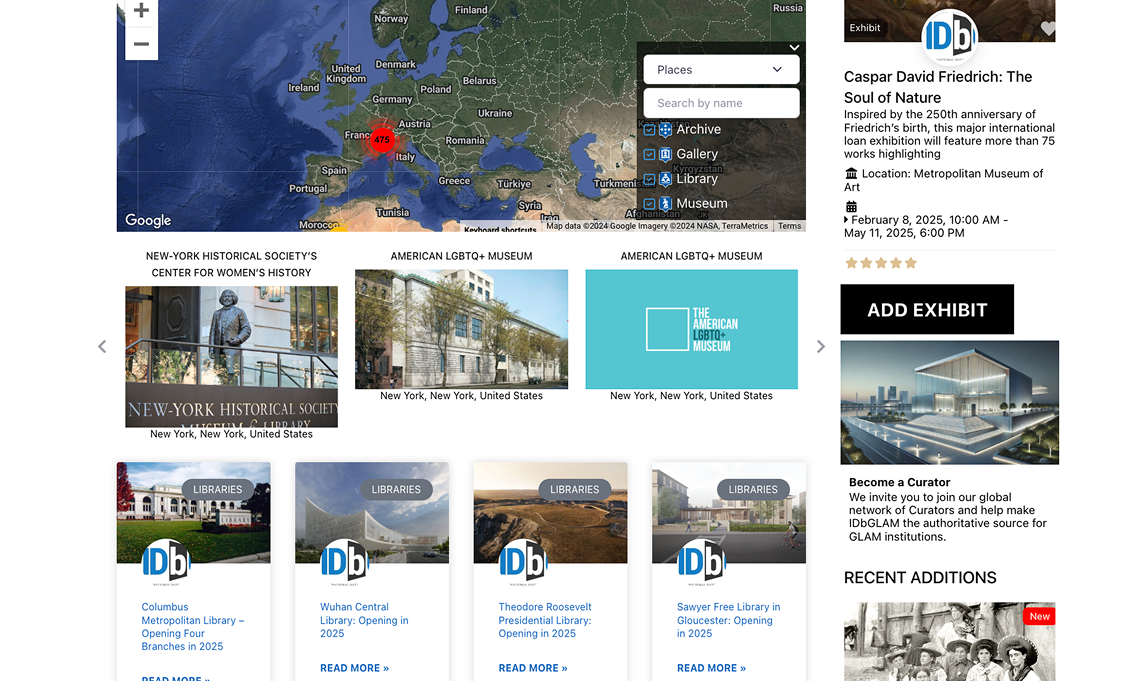Open Become a Curator heading
The image size is (1131, 681).
pyautogui.click(x=899, y=483)
